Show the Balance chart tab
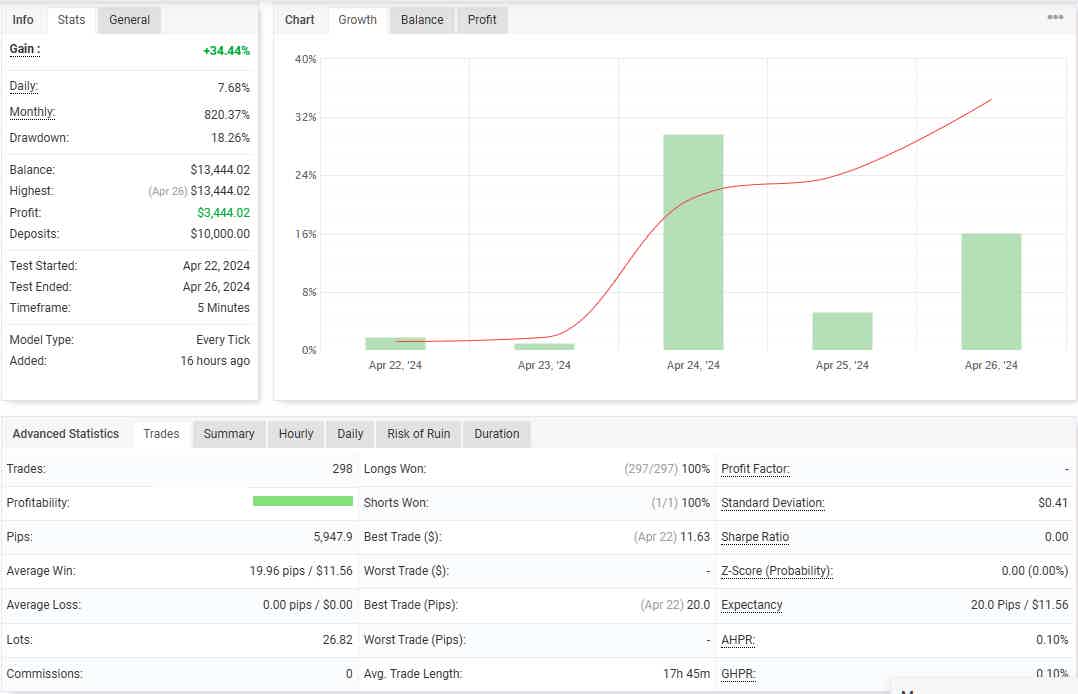1078x694 pixels. [x=422, y=20]
